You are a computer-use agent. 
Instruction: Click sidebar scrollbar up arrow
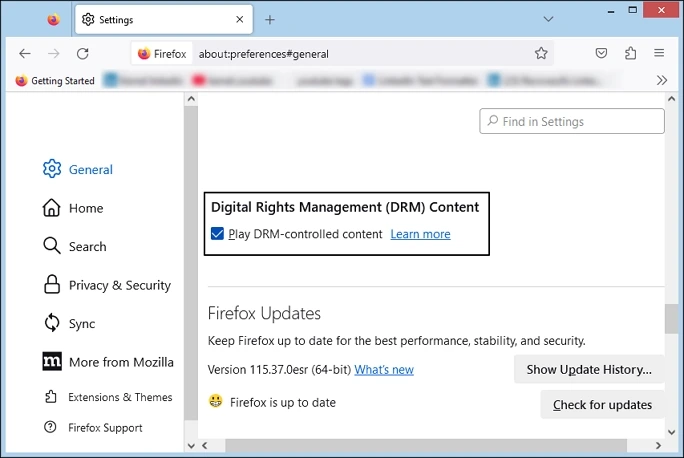pyautogui.click(x=191, y=99)
